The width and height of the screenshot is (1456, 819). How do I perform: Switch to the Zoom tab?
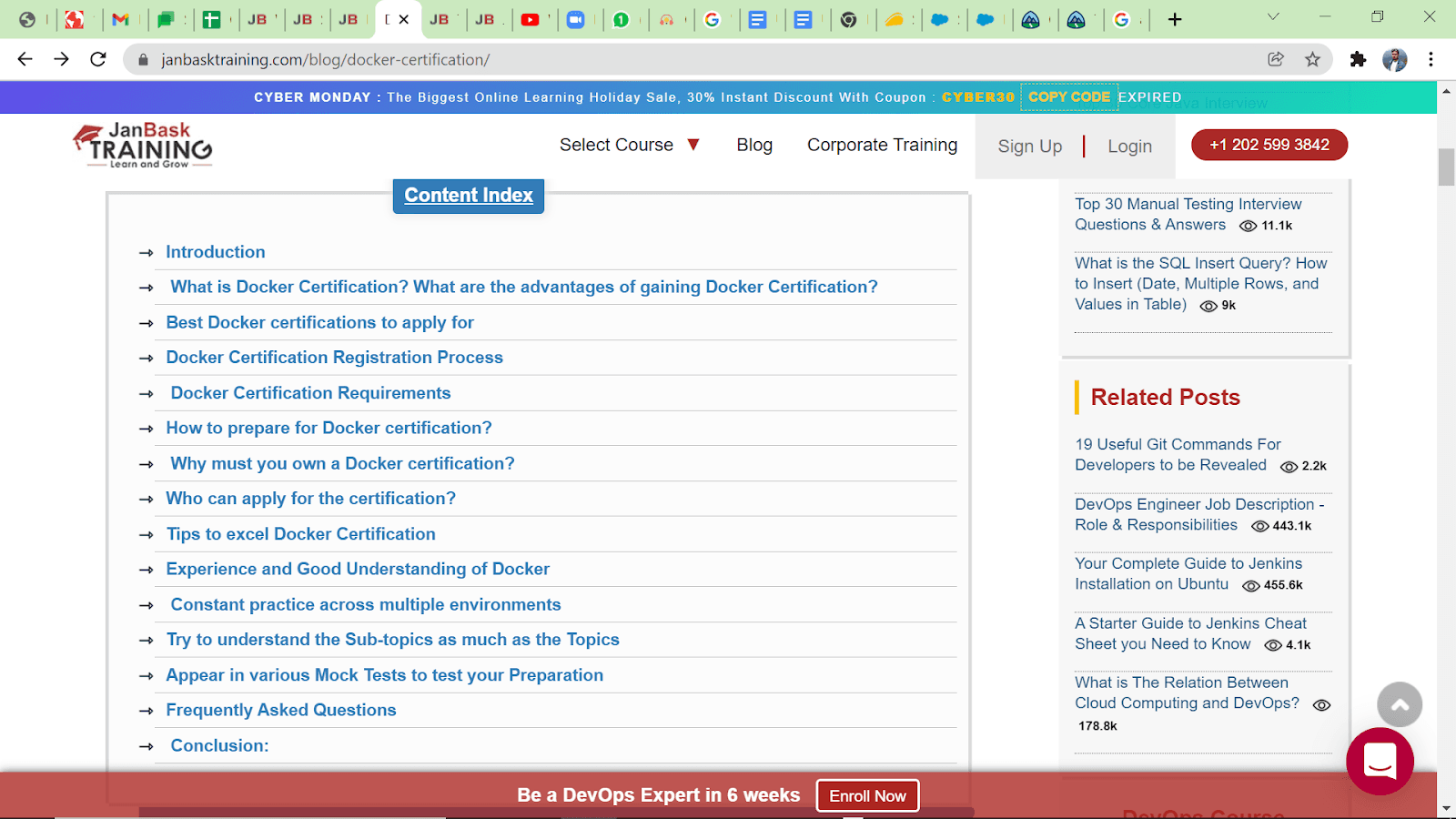tap(575, 19)
